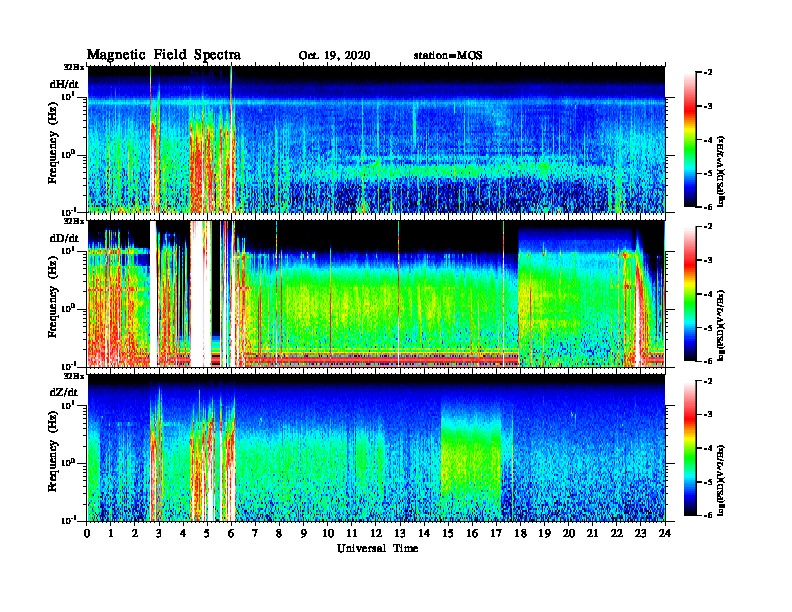This screenshot has width=792, height=612.
Task: Click hour tick label "12" on time axis
Action: [376, 533]
